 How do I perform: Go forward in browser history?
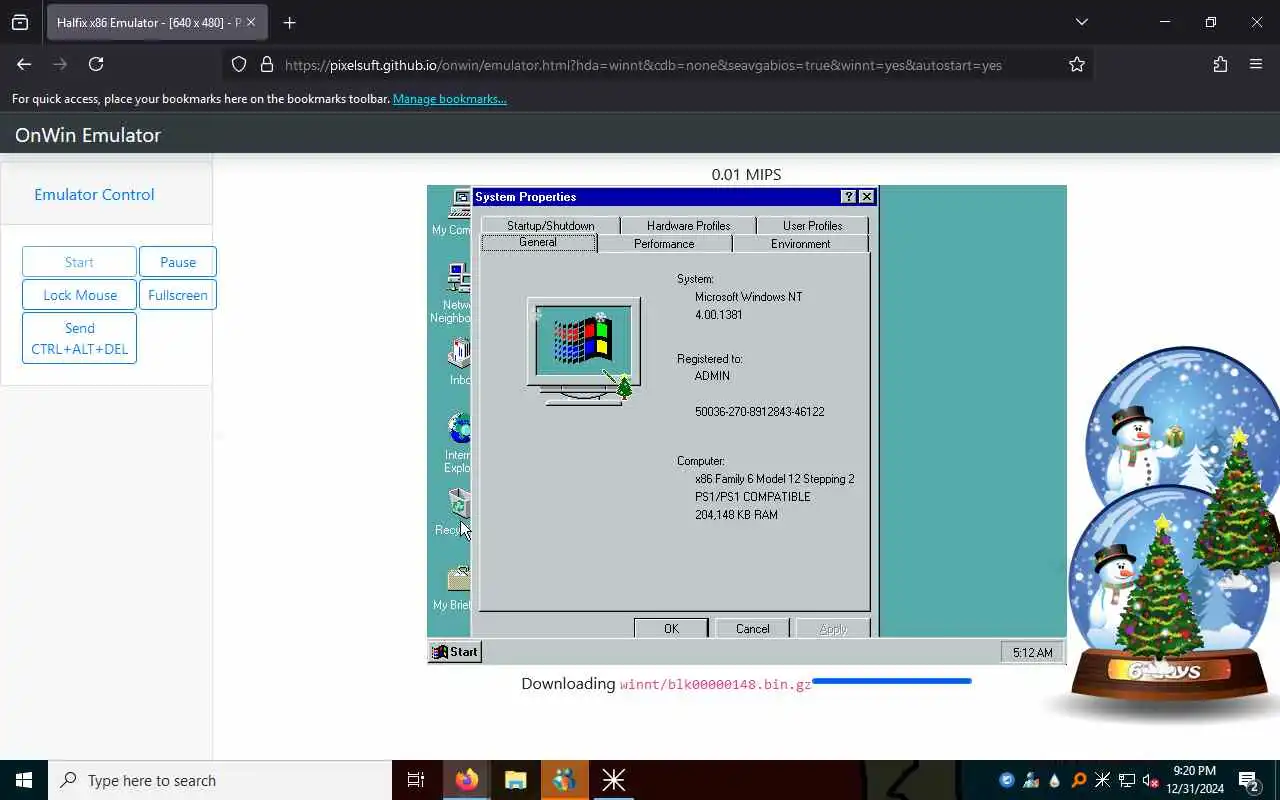tap(60, 64)
